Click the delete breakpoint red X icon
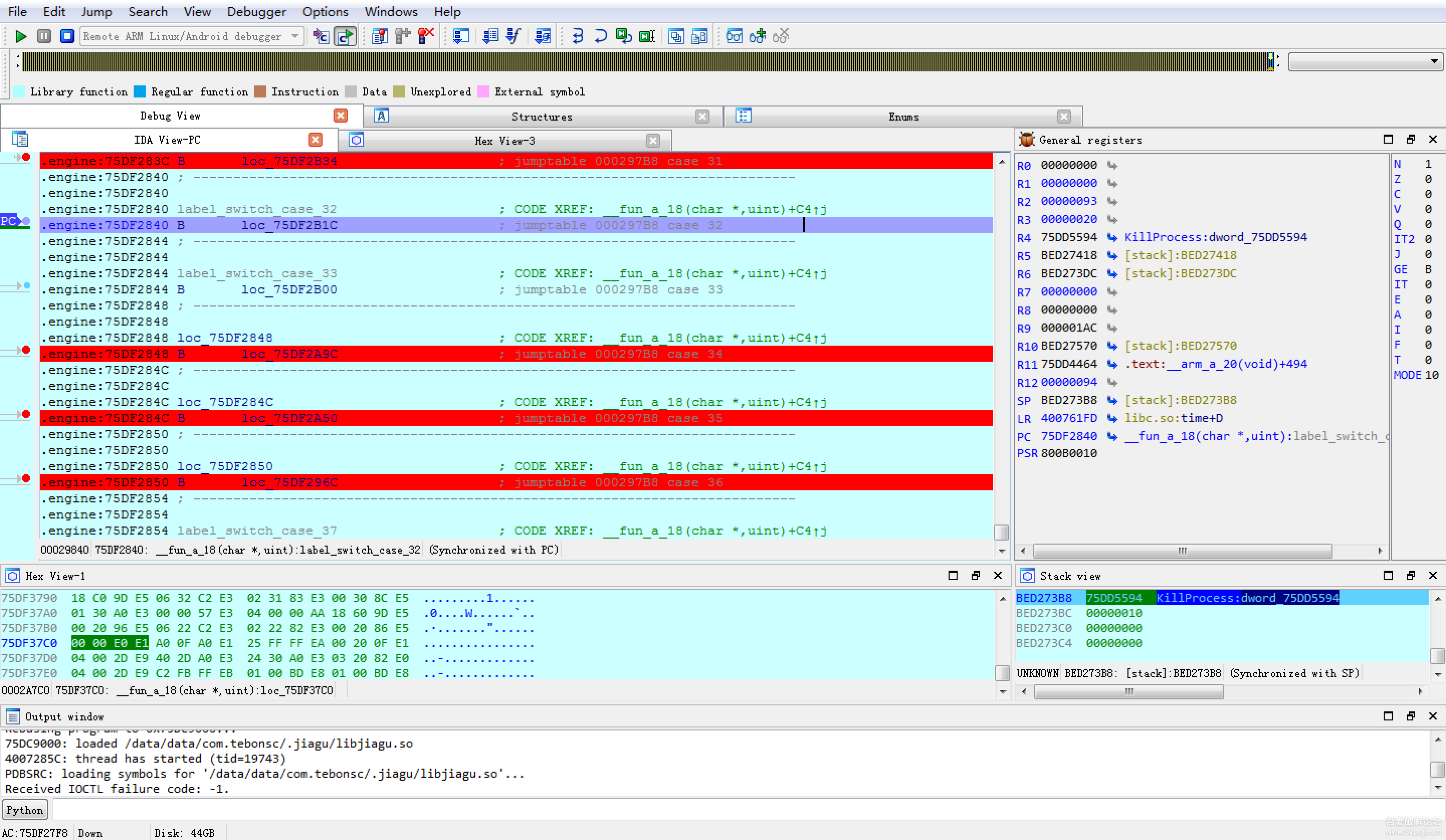Viewport: 1446px width, 840px height. point(426,37)
